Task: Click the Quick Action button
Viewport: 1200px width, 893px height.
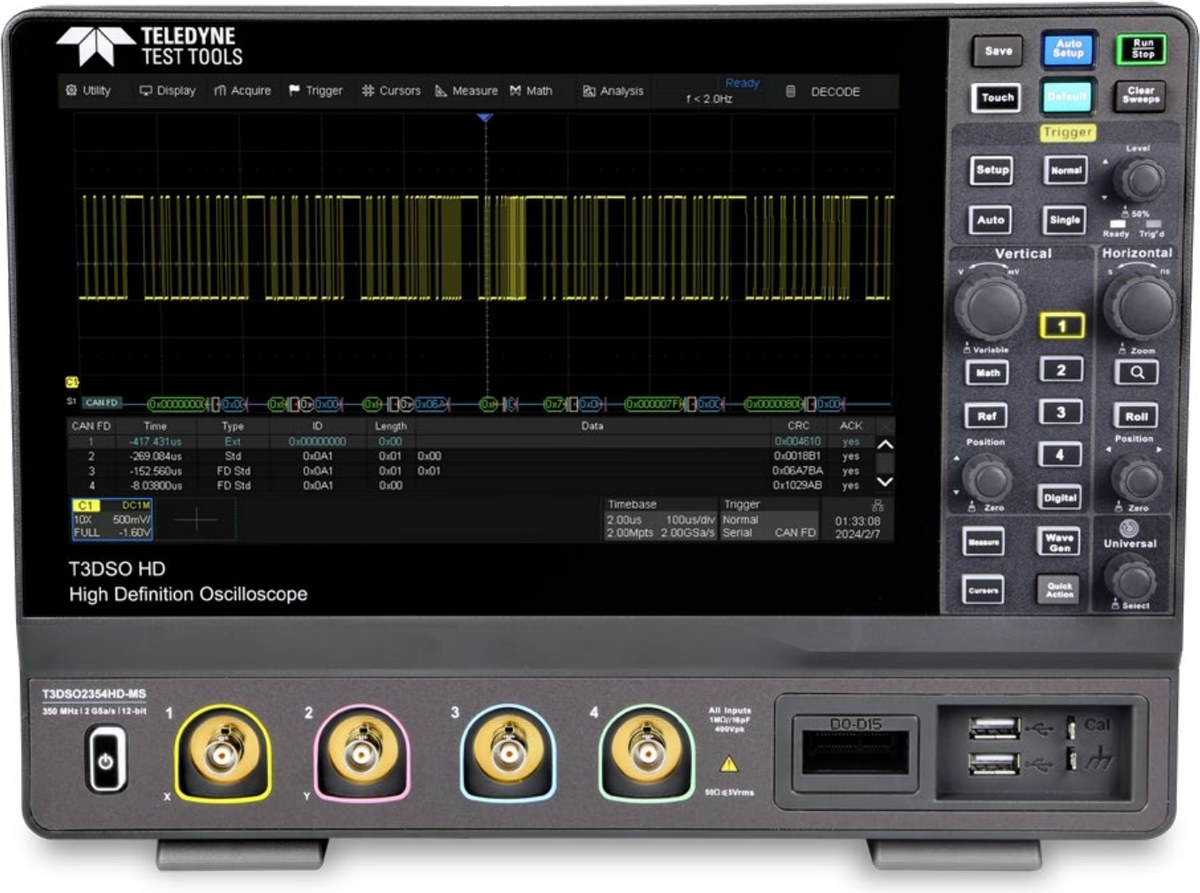Action: [x=1060, y=588]
